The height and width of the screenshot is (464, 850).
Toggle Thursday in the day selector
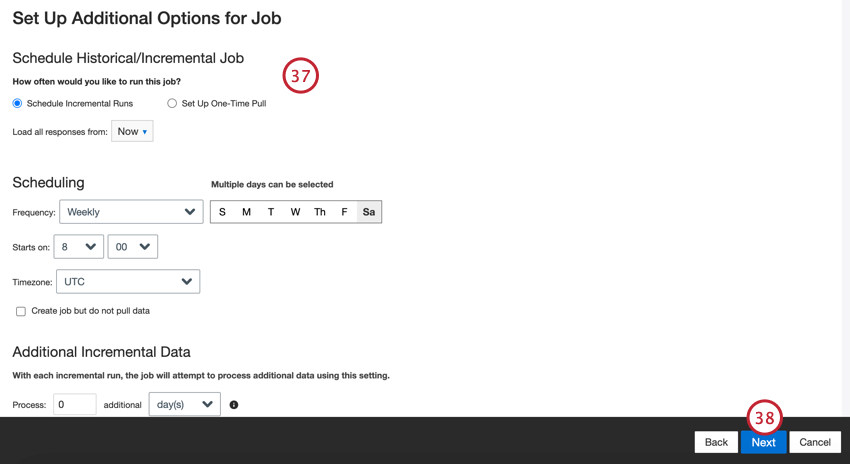click(x=320, y=212)
